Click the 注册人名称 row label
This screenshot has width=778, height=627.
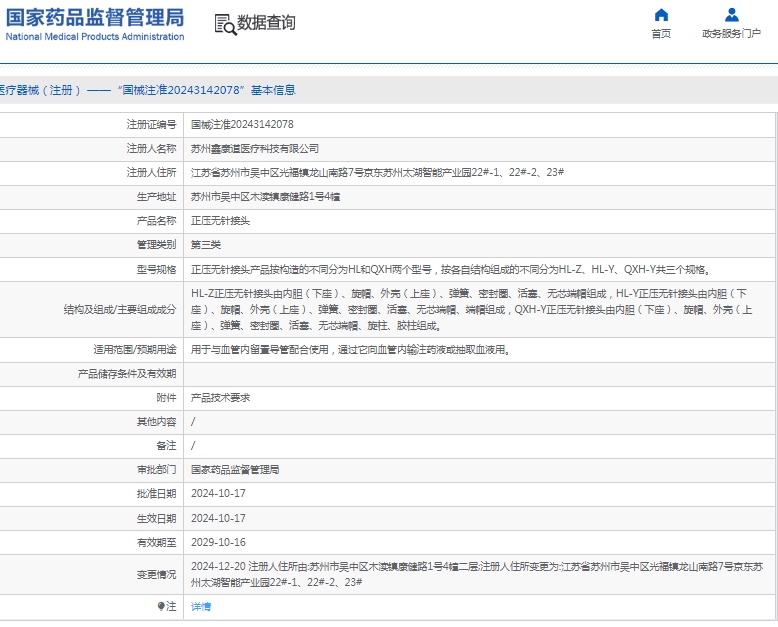[x=151, y=148]
